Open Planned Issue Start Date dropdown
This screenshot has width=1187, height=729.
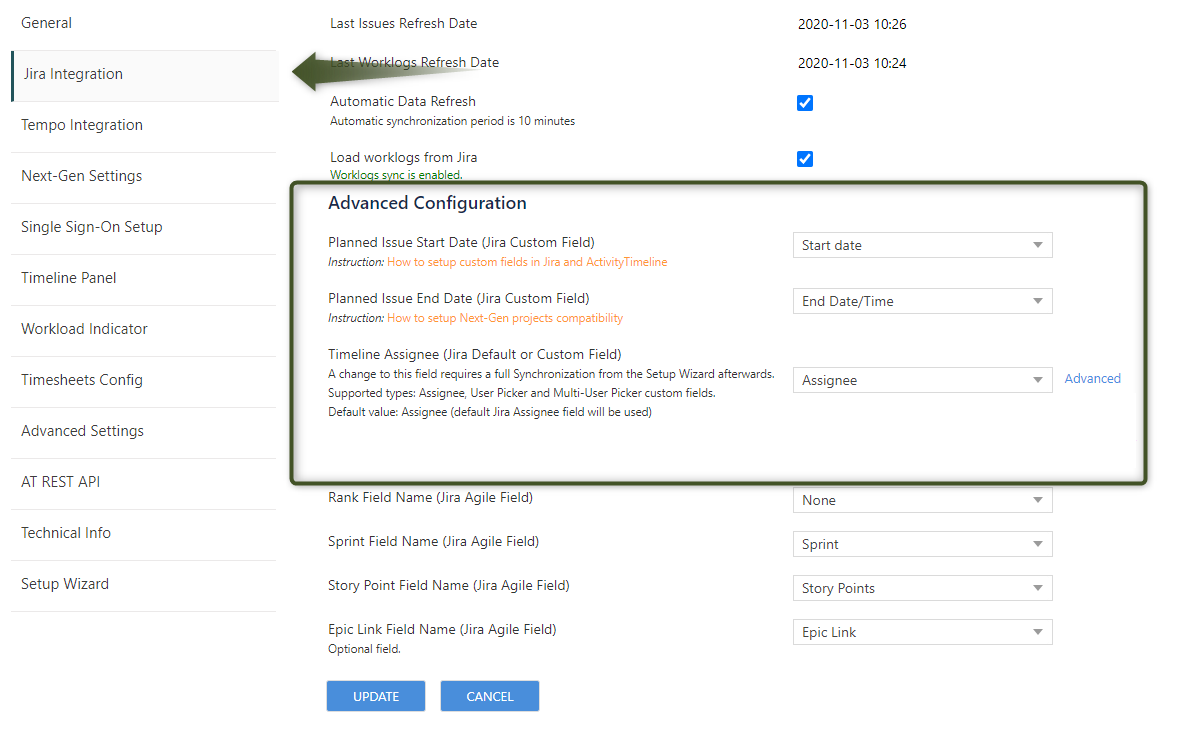pos(922,245)
